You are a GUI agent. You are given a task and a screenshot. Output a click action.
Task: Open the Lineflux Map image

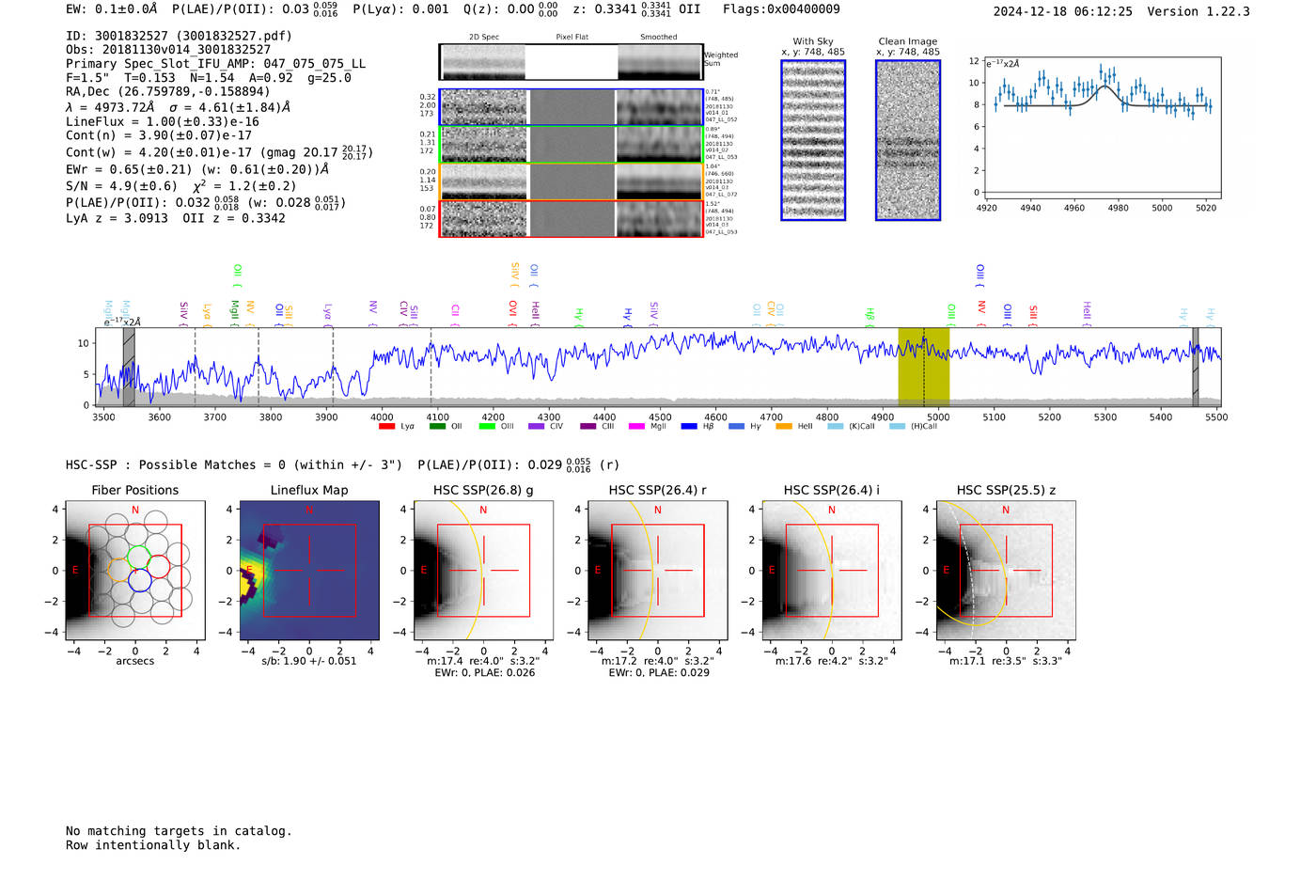(x=309, y=571)
